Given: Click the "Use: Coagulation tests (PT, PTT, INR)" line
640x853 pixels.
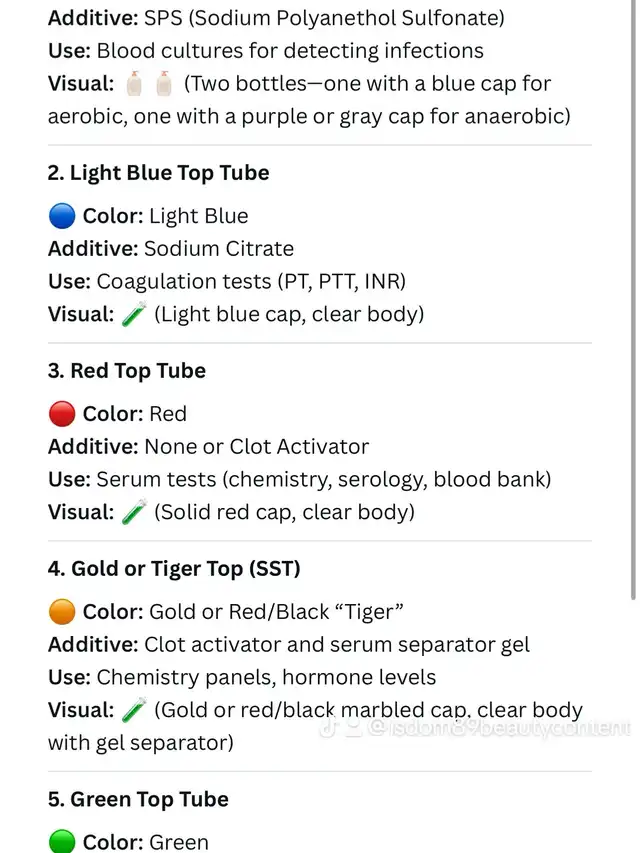Looking at the screenshot, I should 226,282.
